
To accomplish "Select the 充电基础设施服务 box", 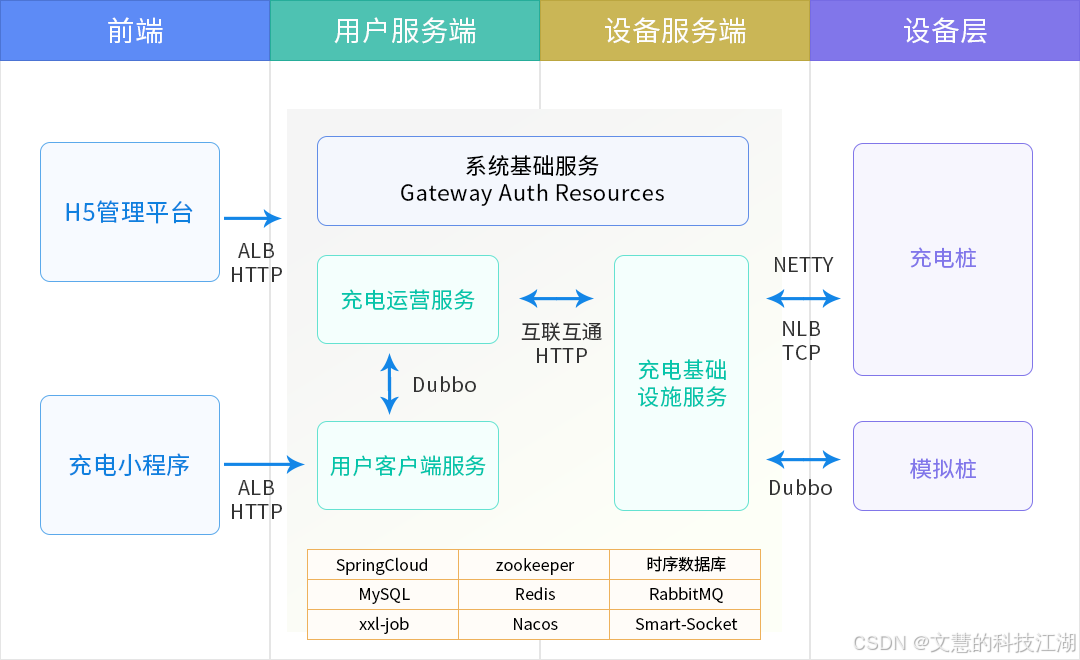I will coord(681,383).
